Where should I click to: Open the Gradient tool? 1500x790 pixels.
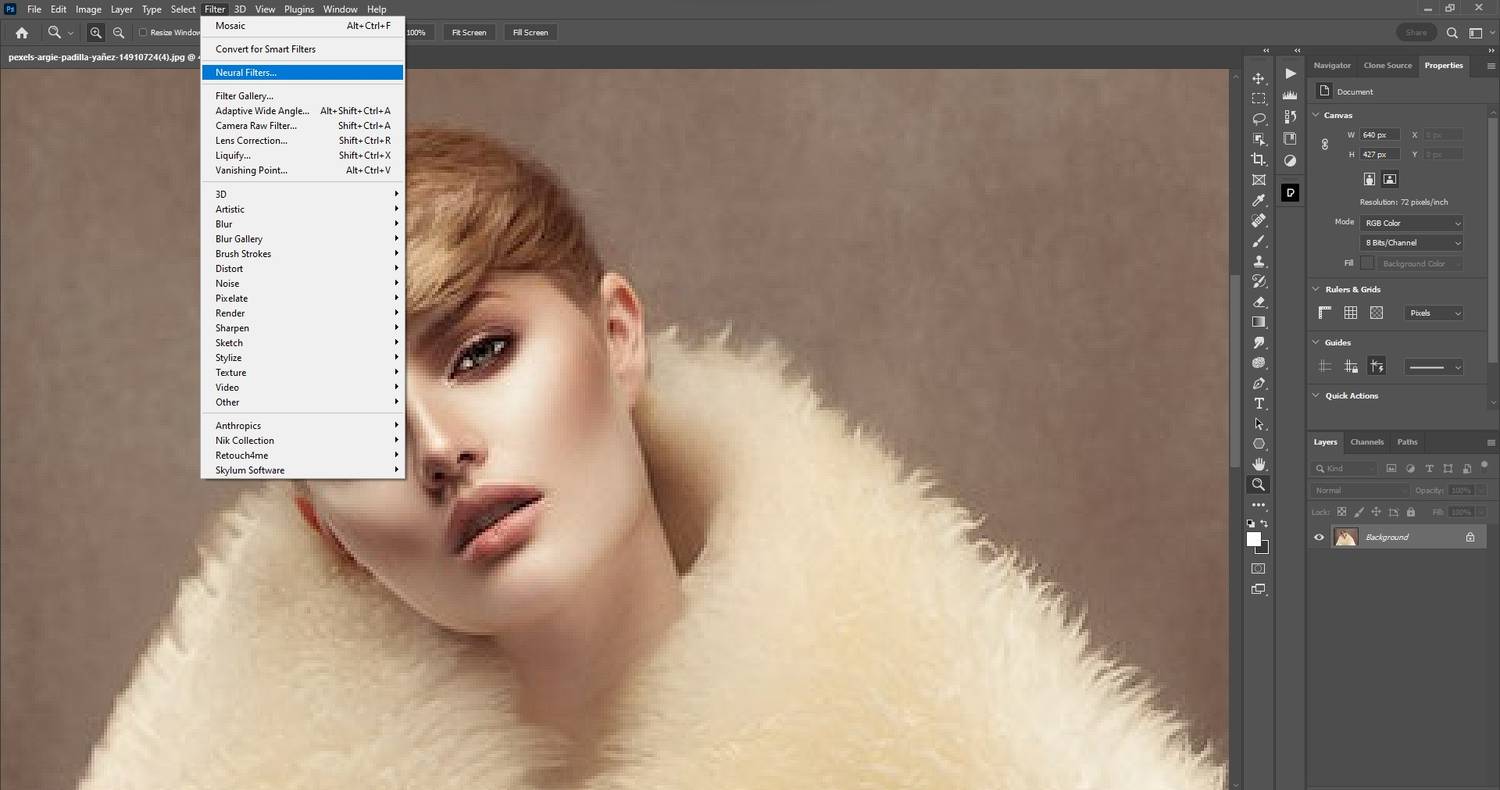[x=1259, y=320]
